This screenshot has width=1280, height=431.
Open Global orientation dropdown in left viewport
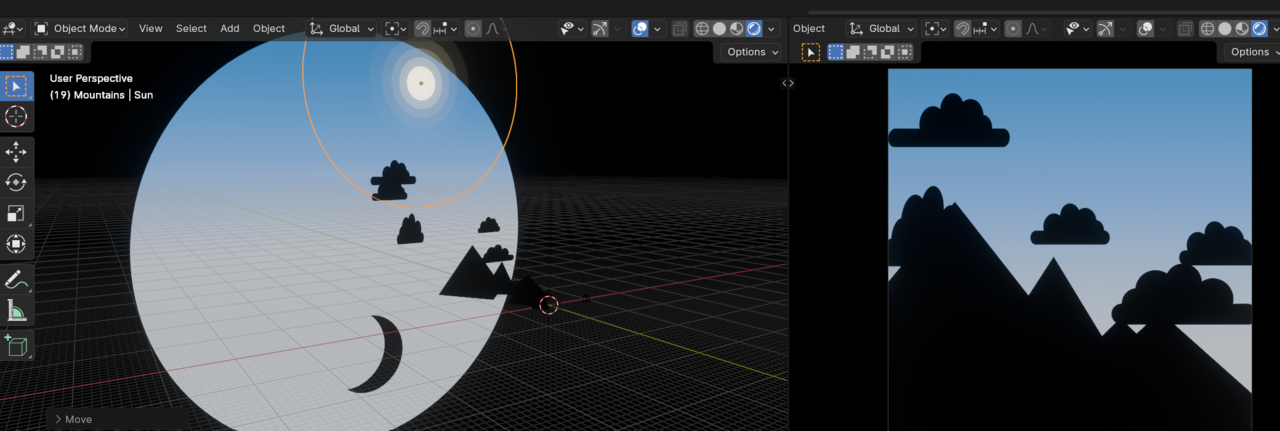343,29
